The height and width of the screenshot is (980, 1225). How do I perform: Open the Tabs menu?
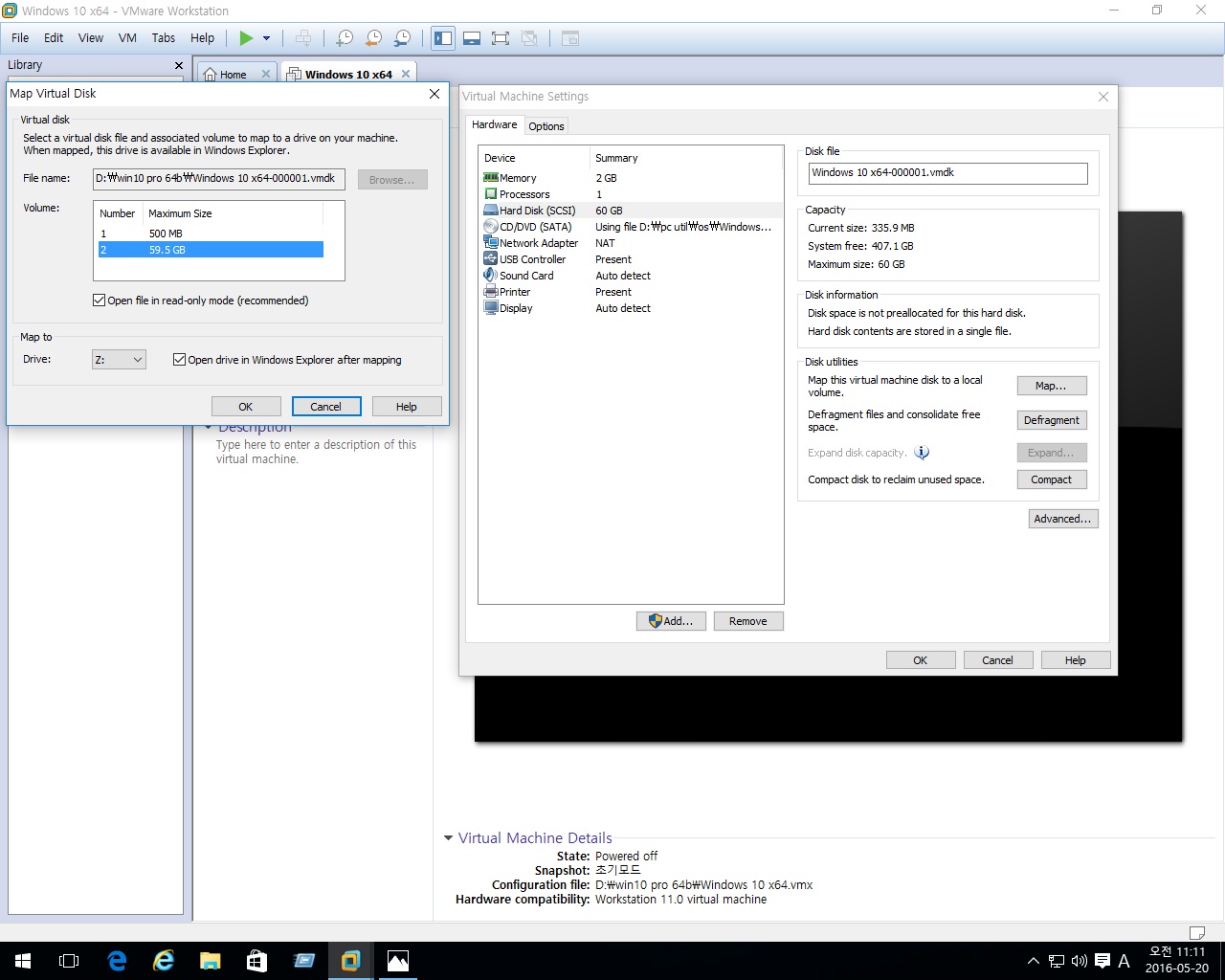164,38
